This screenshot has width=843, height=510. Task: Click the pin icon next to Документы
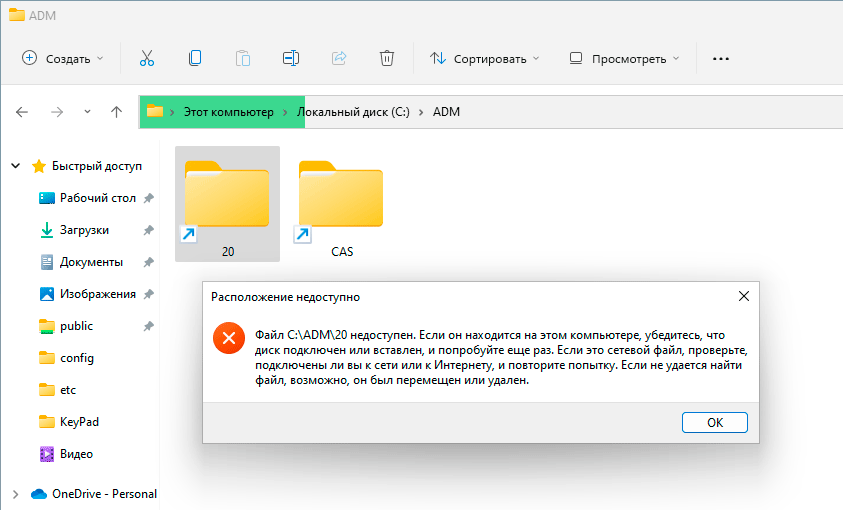[148, 262]
